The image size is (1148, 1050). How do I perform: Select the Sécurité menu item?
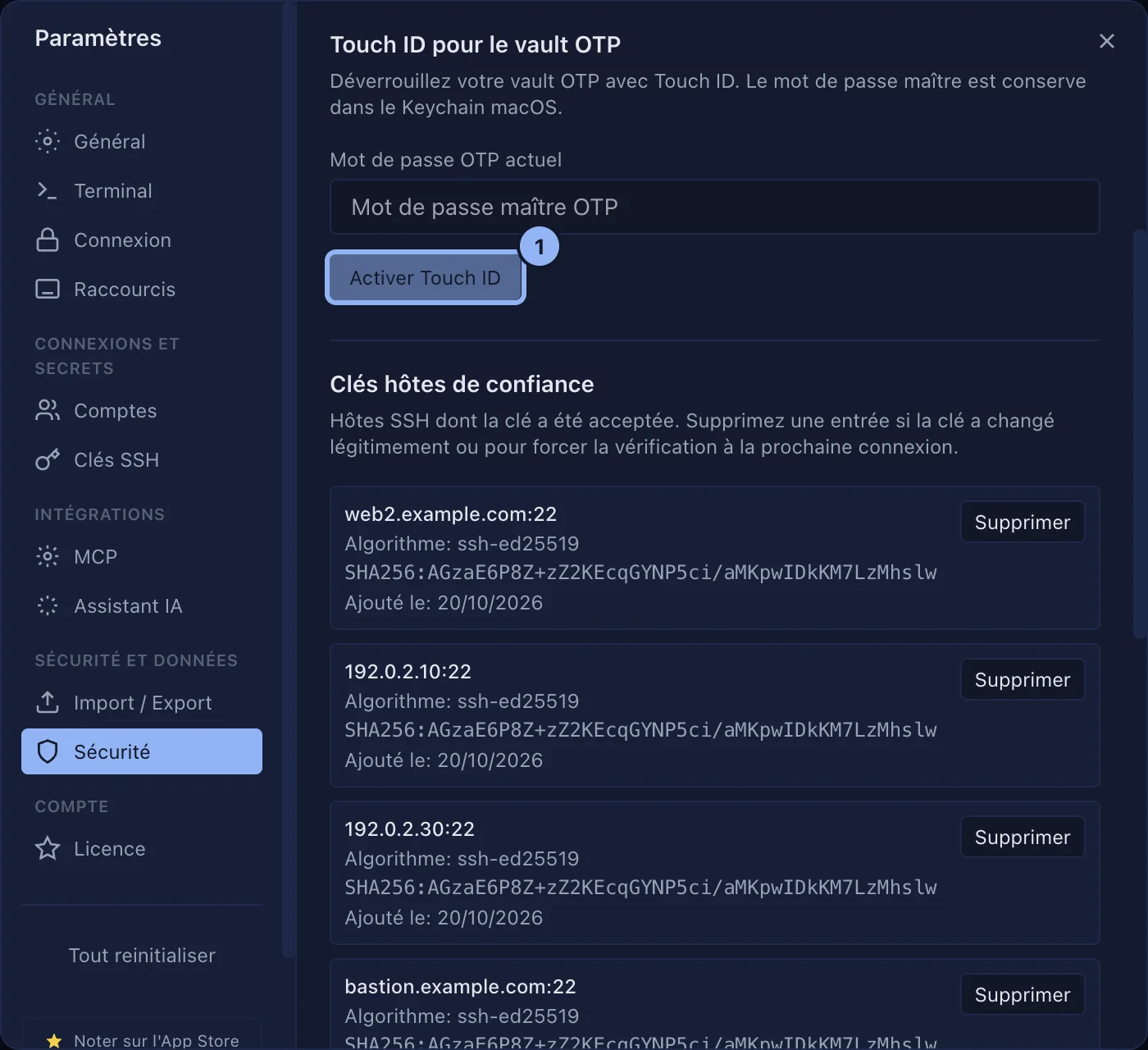142,751
